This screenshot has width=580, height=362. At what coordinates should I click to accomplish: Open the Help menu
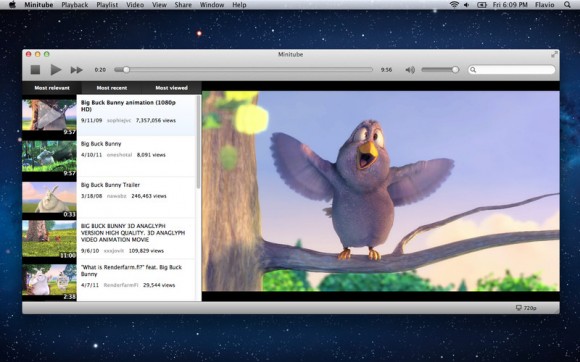pyautogui.click(x=239, y=4)
